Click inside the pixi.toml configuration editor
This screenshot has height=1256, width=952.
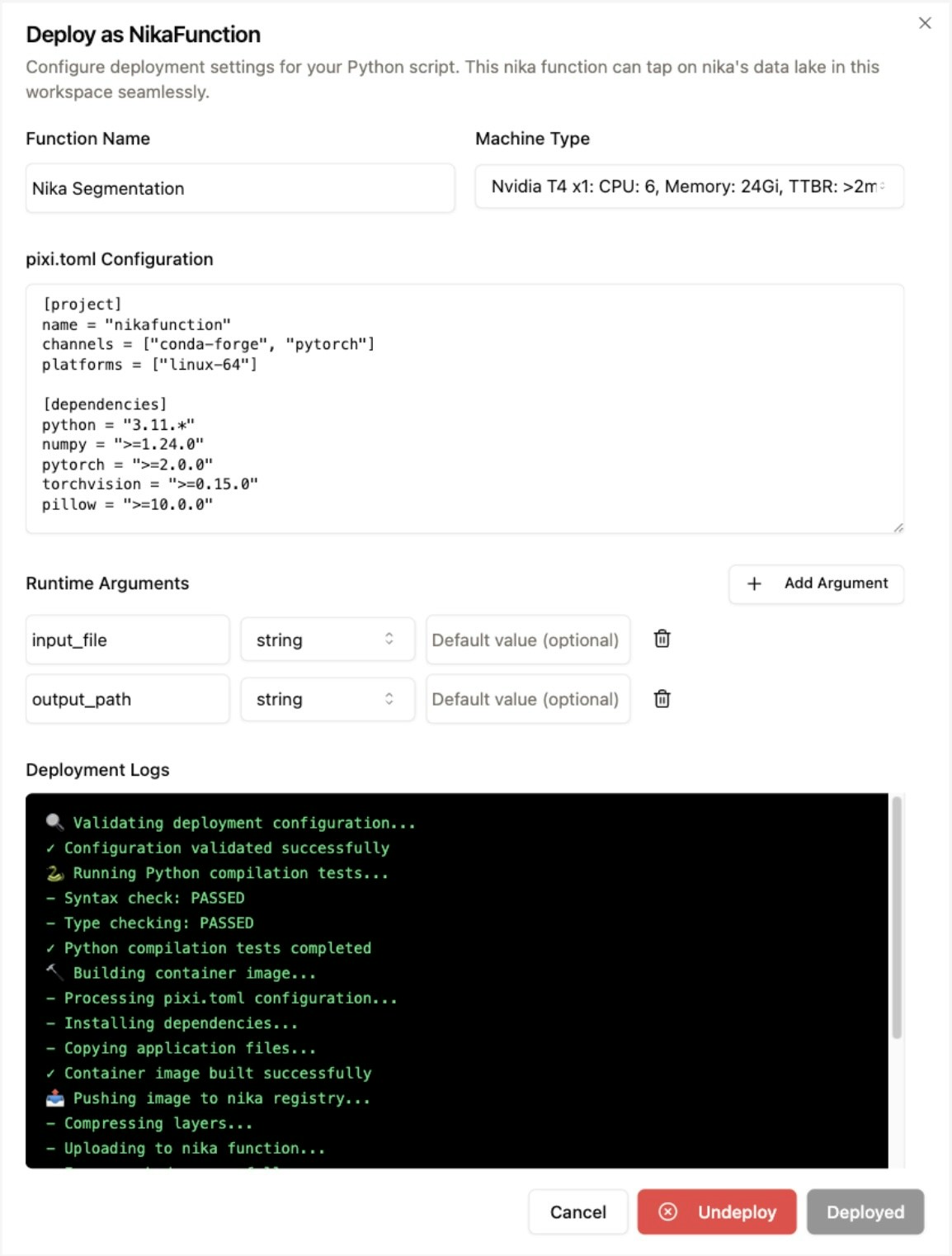tap(464, 404)
